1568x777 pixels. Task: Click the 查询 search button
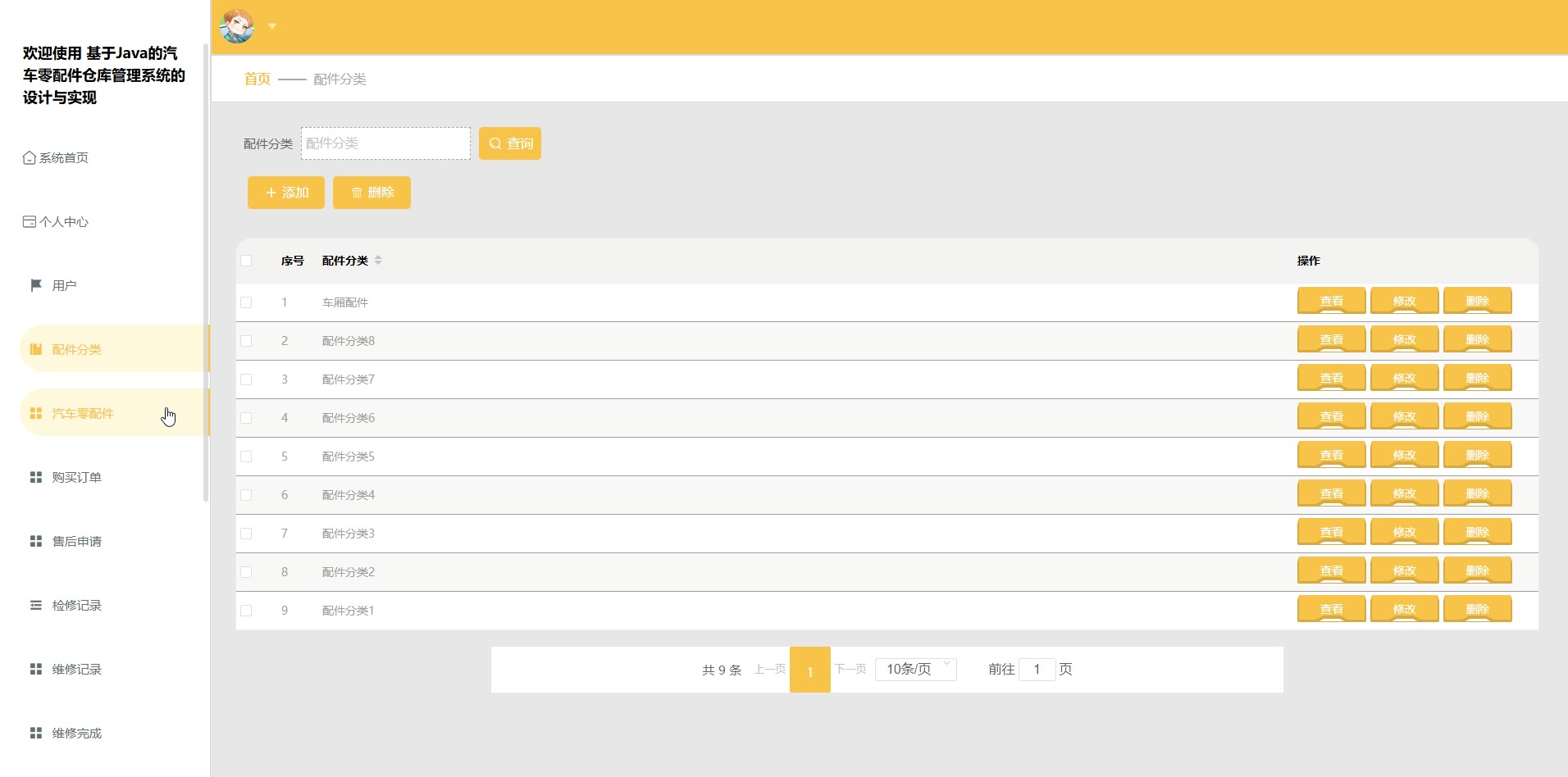(510, 143)
